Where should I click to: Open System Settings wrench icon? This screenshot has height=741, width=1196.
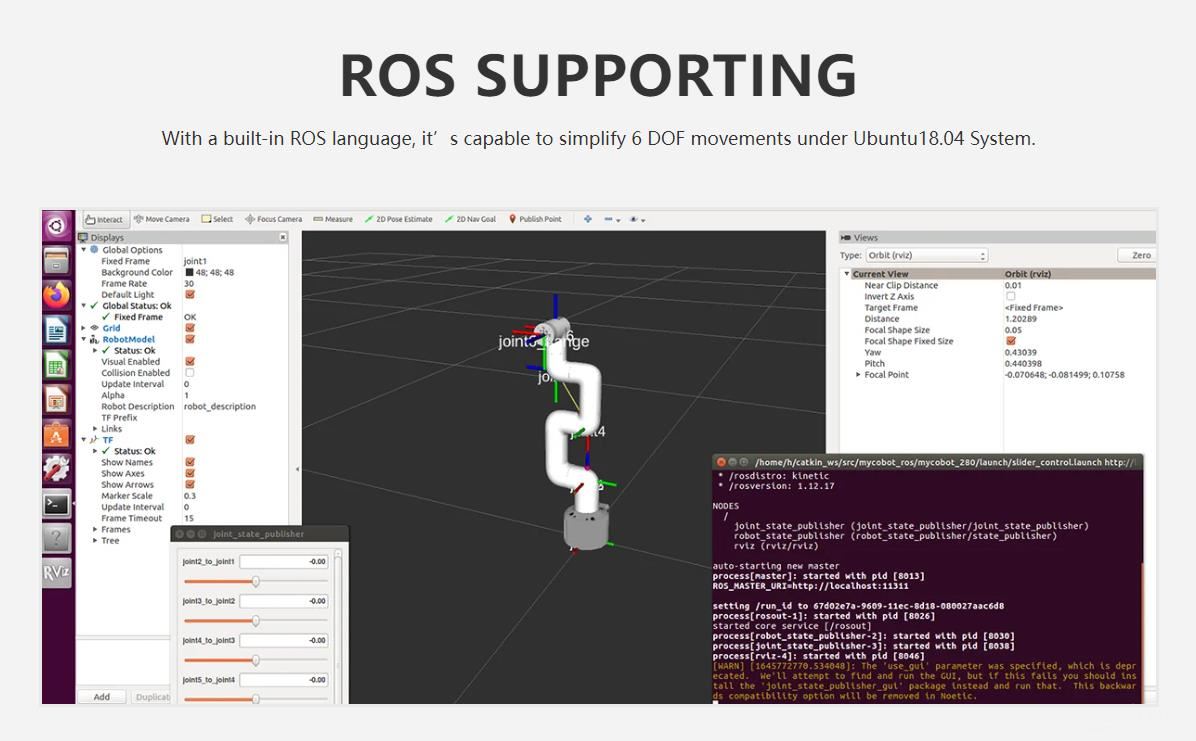click(56, 469)
